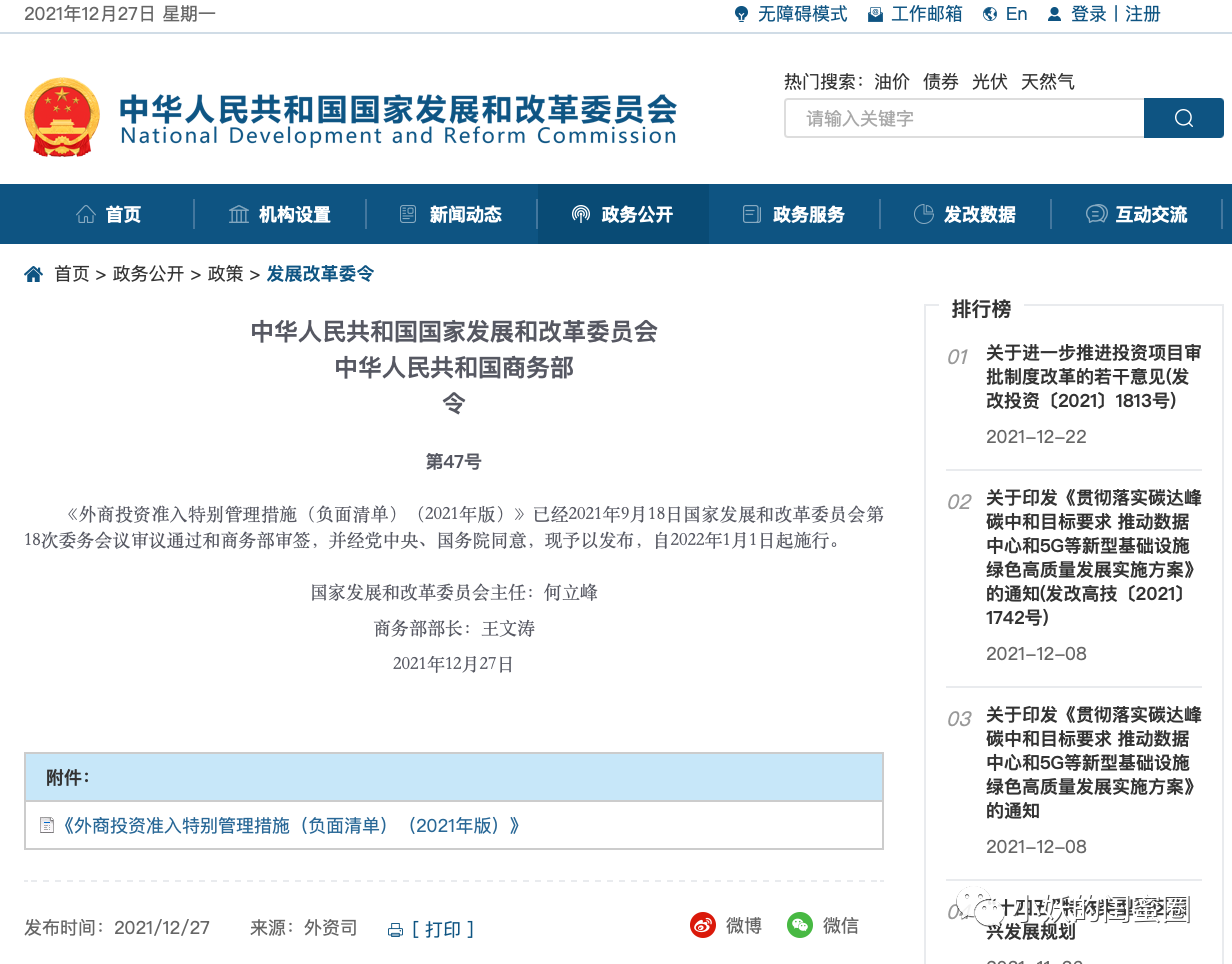The height and width of the screenshot is (964, 1232).
Task: Click the Weibo share icon
Action: pos(703,925)
